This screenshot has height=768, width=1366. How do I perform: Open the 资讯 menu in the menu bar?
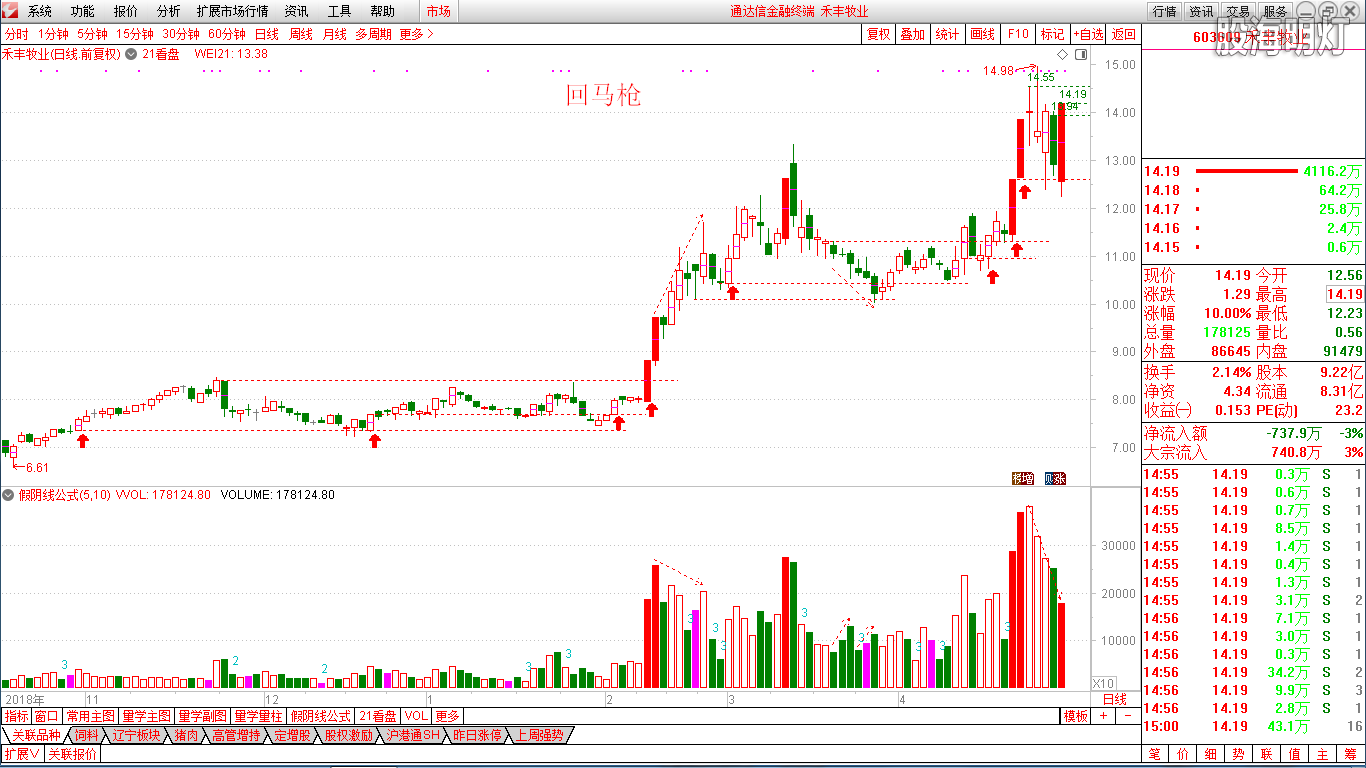pos(296,11)
